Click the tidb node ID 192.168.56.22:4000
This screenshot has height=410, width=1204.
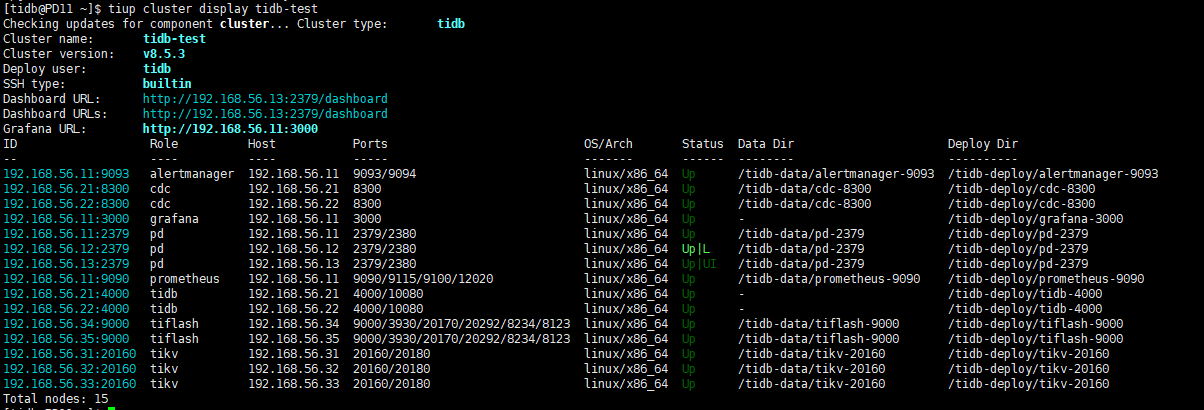pyautogui.click(x=66, y=309)
